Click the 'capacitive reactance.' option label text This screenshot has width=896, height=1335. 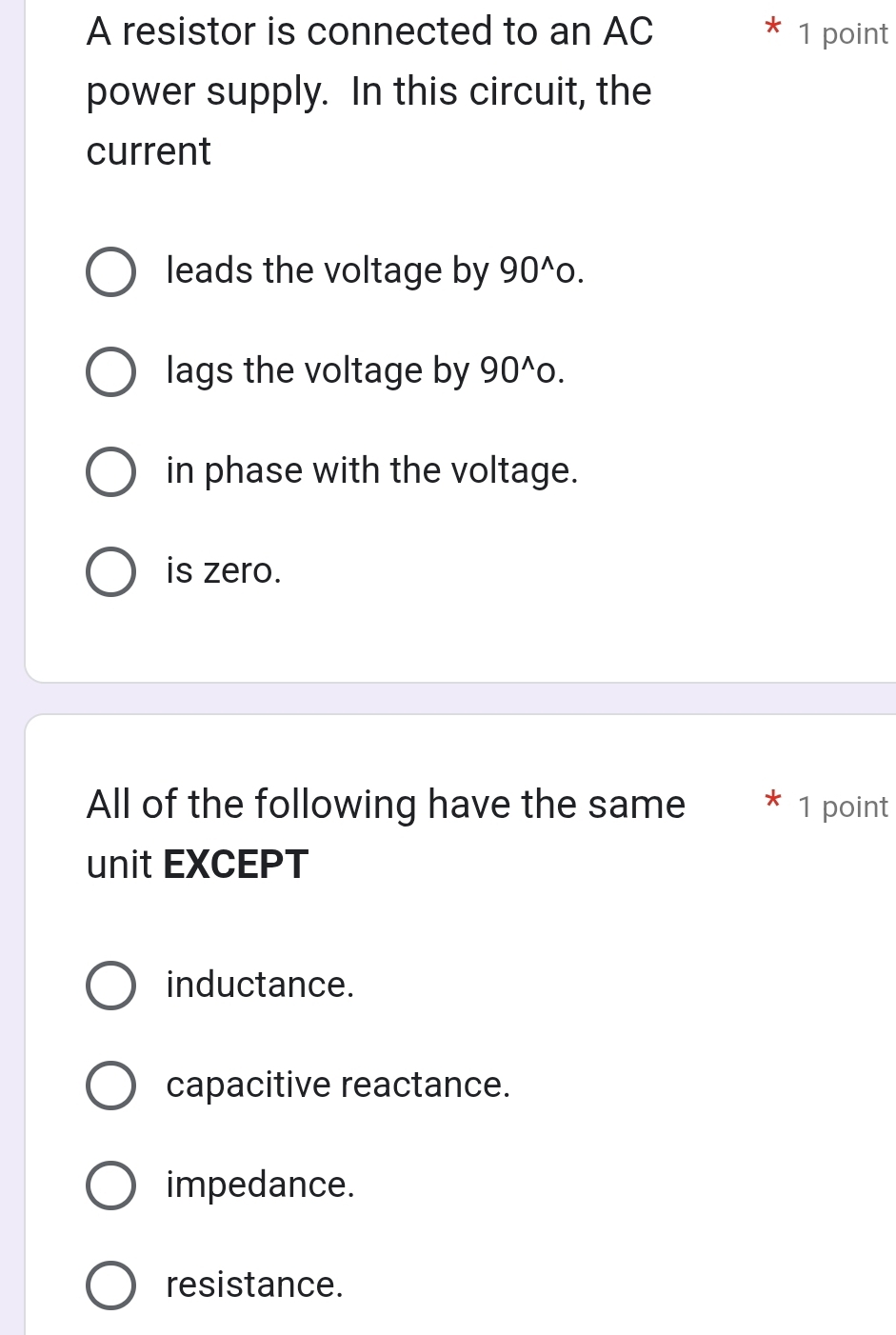click(338, 1085)
